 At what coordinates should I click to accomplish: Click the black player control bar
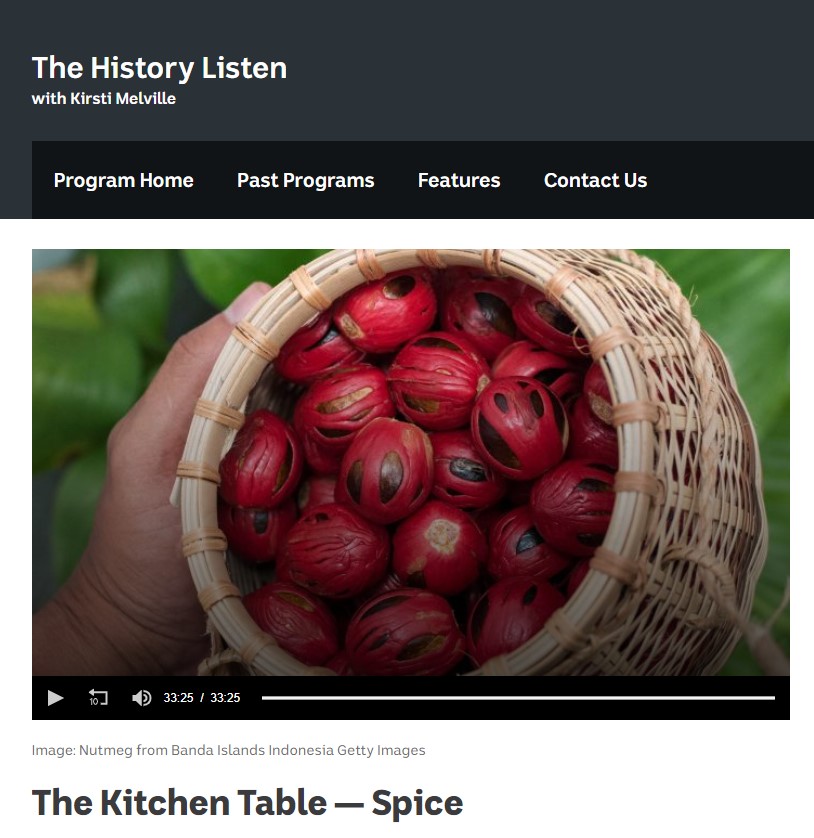click(410, 698)
